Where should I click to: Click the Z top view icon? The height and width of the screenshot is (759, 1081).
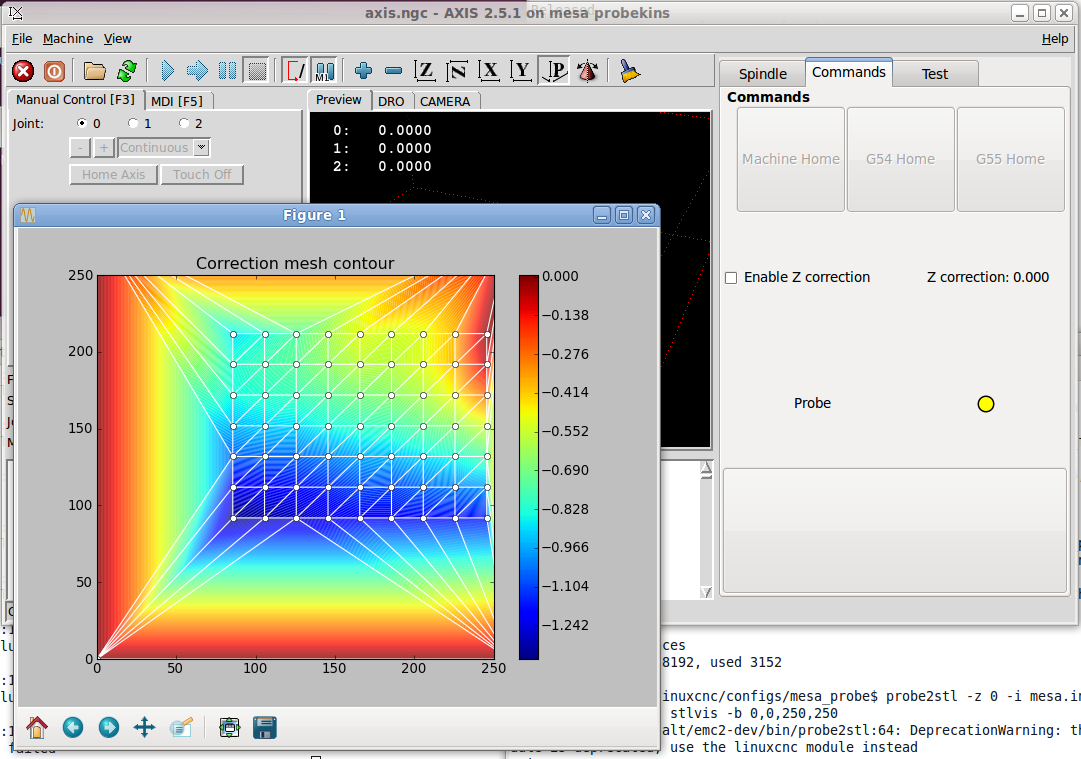coord(426,71)
